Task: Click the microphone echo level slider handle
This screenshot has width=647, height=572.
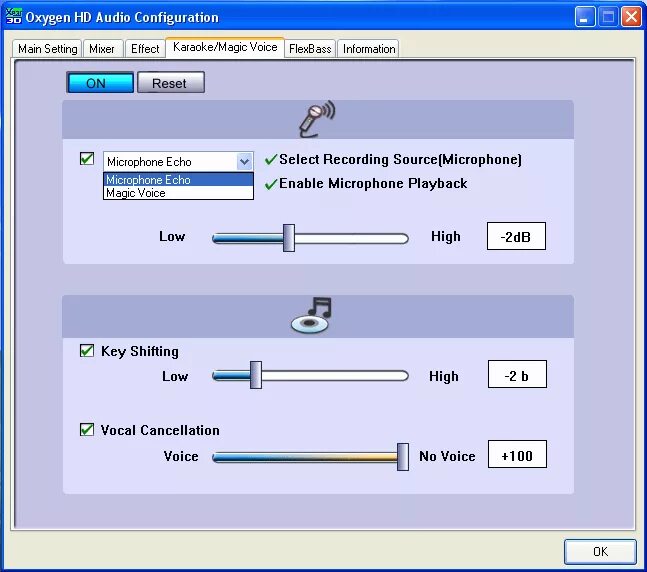Action: click(289, 238)
